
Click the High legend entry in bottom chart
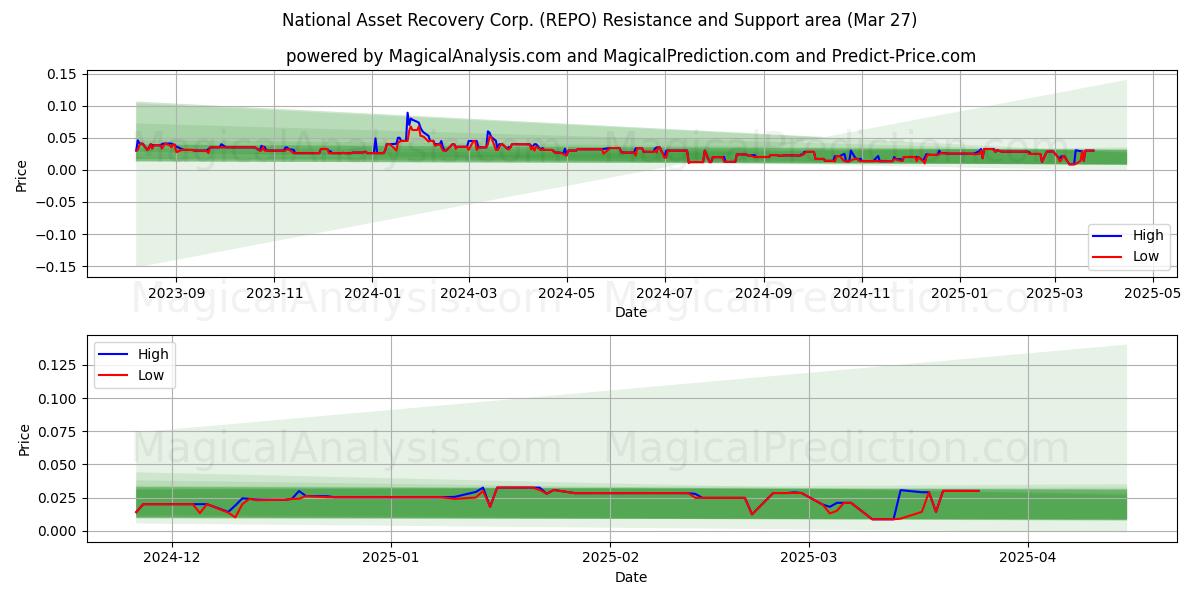point(134,354)
